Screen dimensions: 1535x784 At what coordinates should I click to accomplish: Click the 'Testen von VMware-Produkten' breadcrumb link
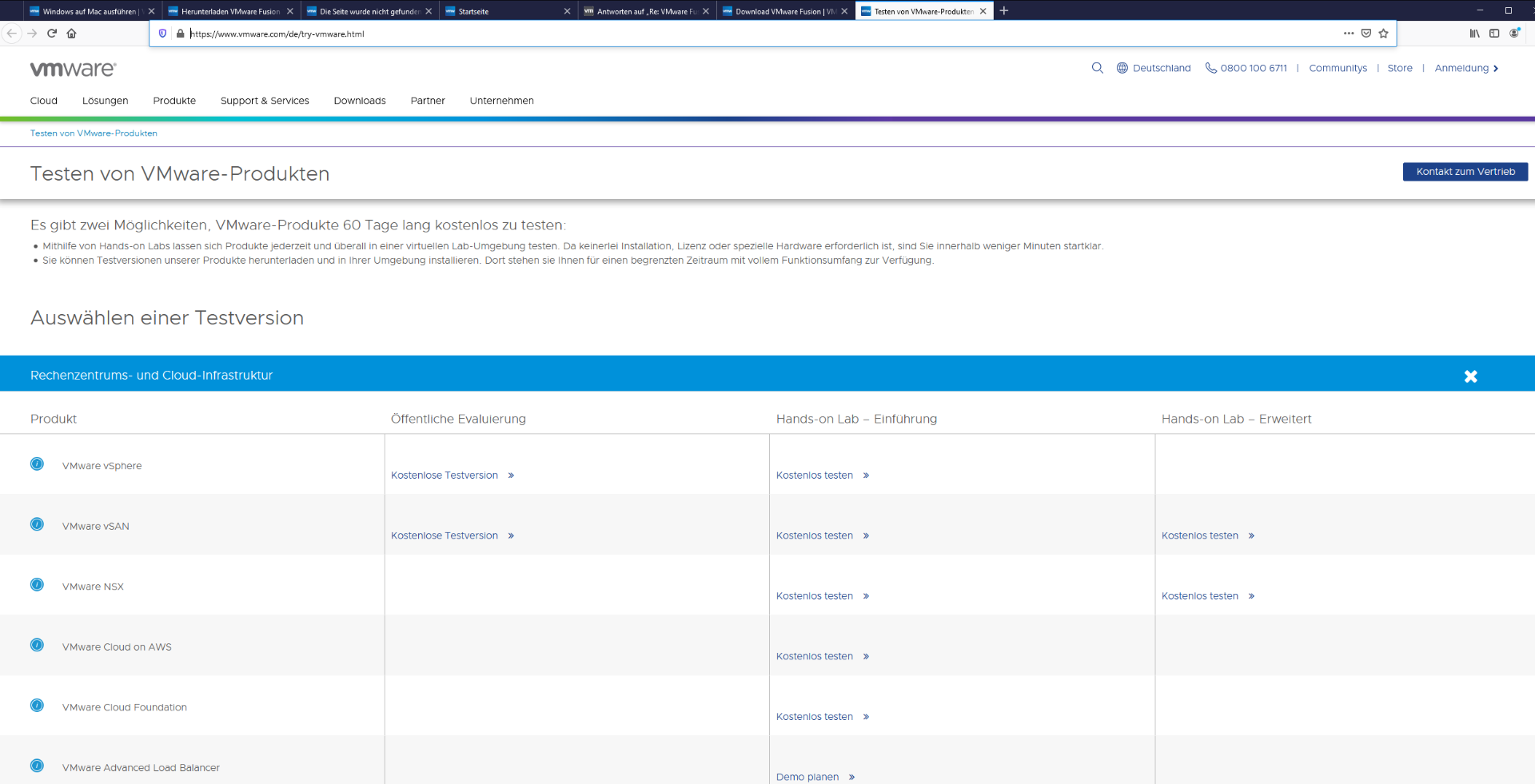(x=94, y=133)
